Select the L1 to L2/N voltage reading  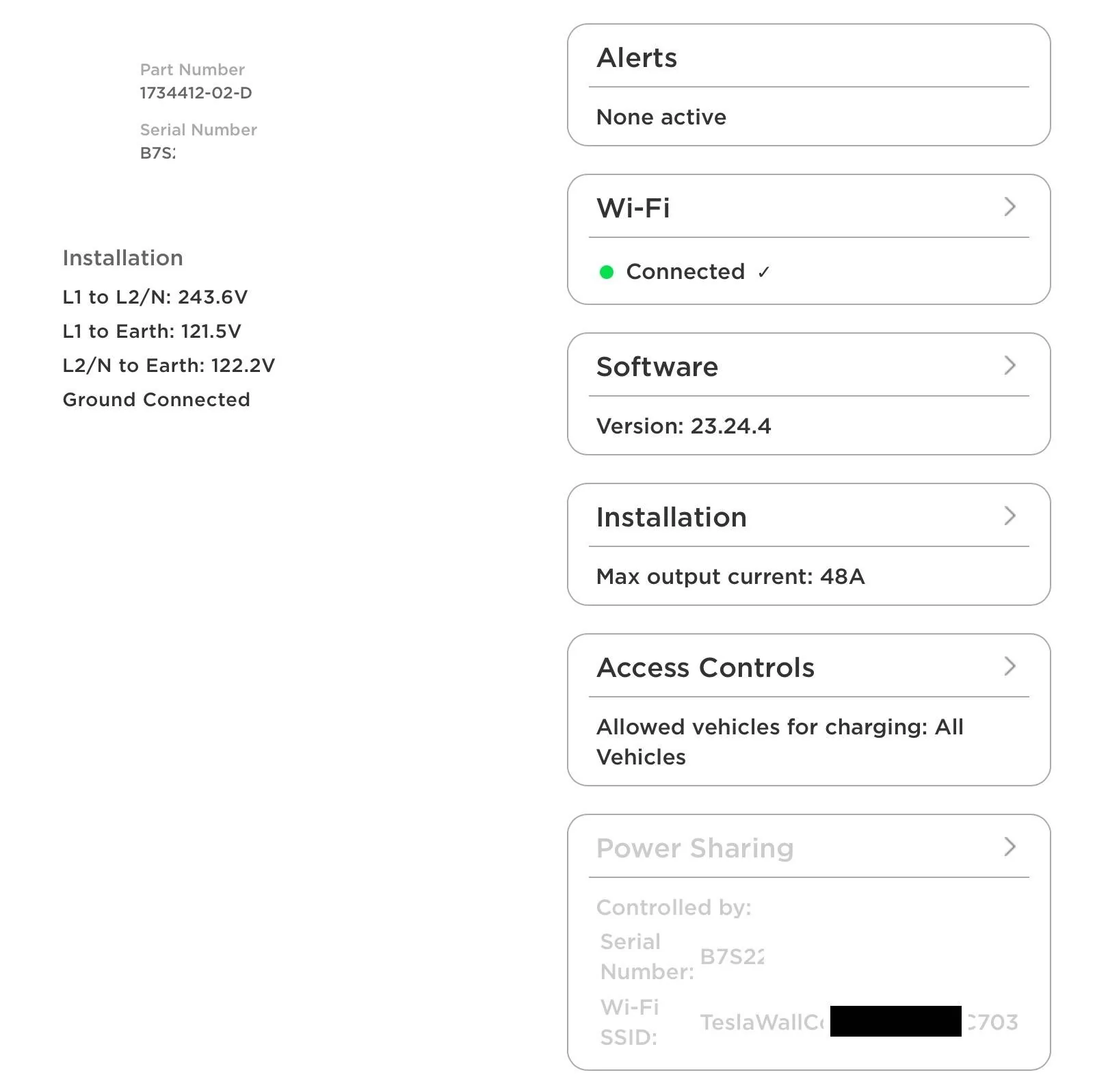coord(155,297)
